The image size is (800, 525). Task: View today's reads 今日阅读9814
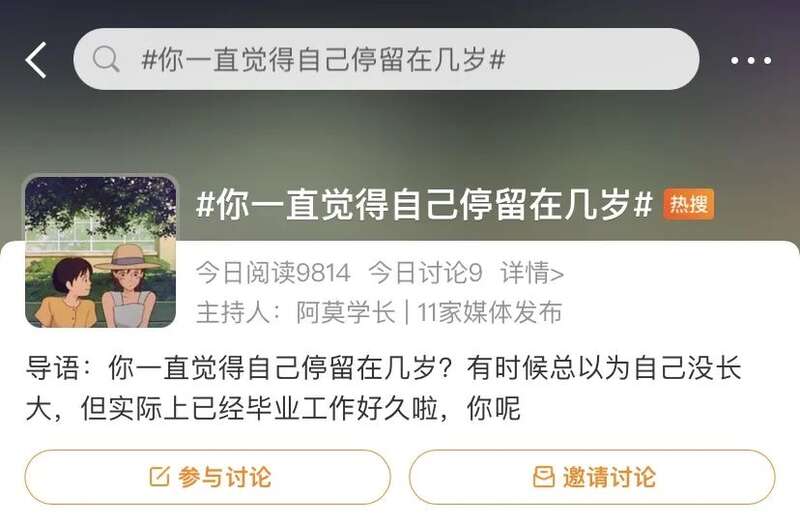(273, 273)
